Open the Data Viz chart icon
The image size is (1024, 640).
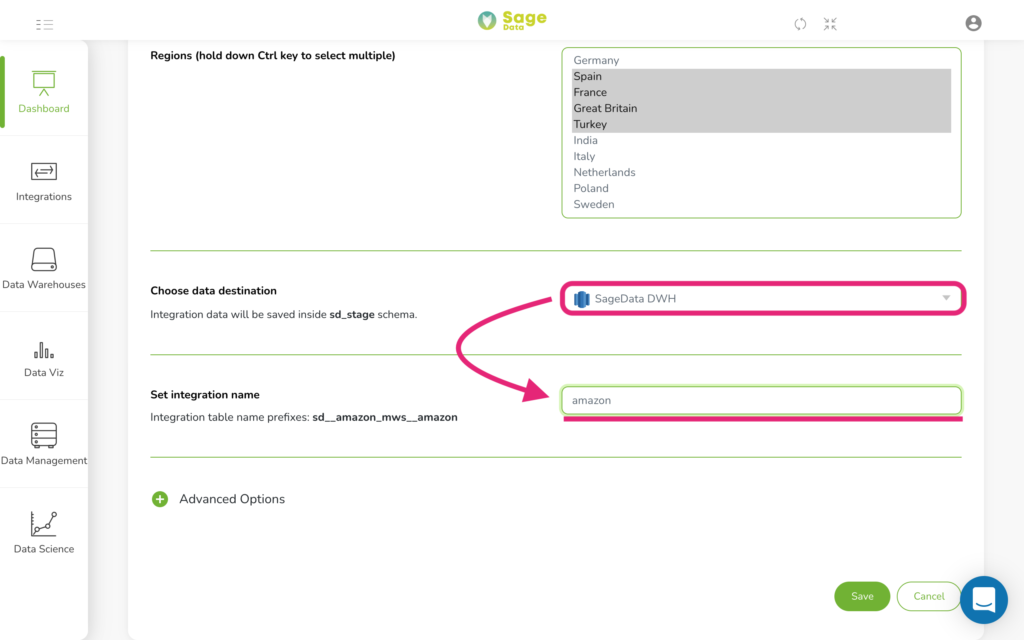pos(44,350)
